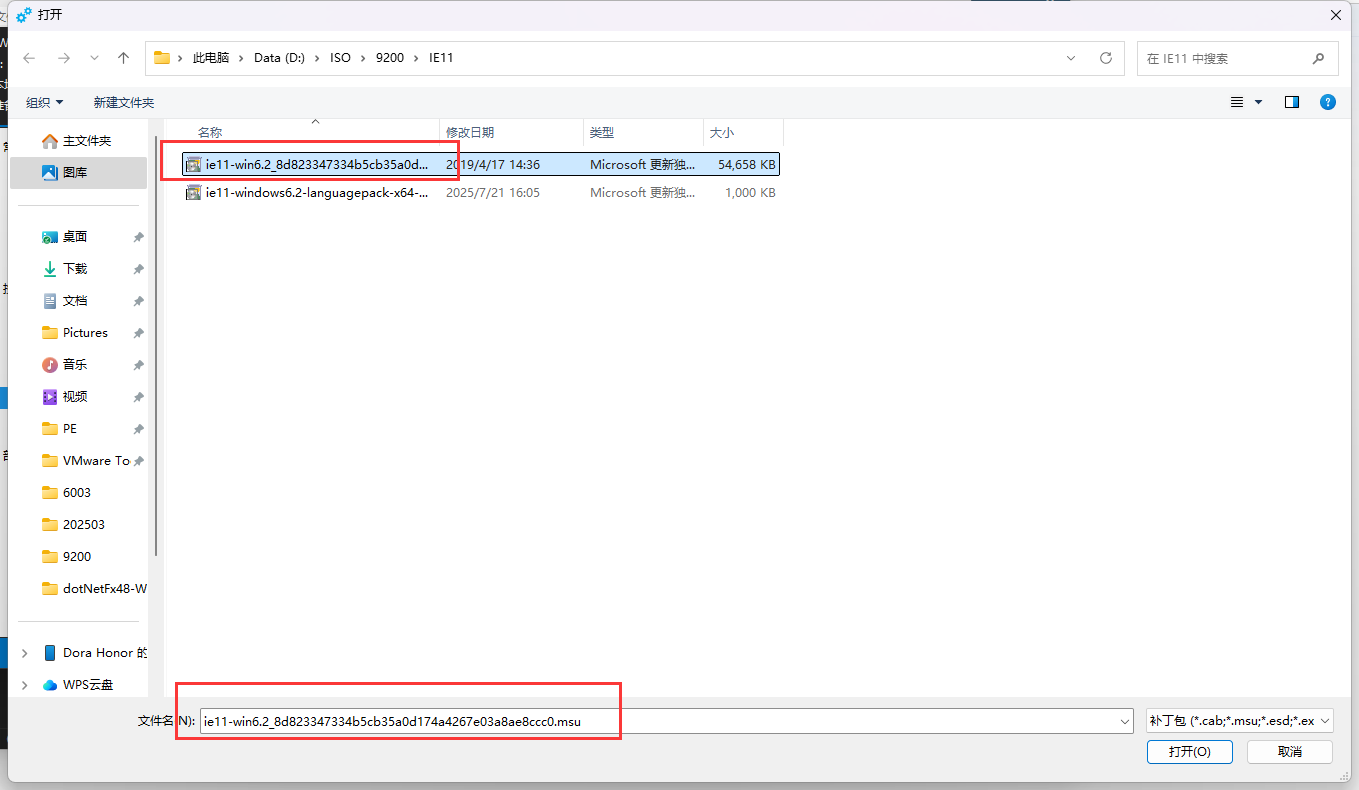Image resolution: width=1359 pixels, height=790 pixels.
Task: Create a 新建文件夹
Action: click(124, 102)
